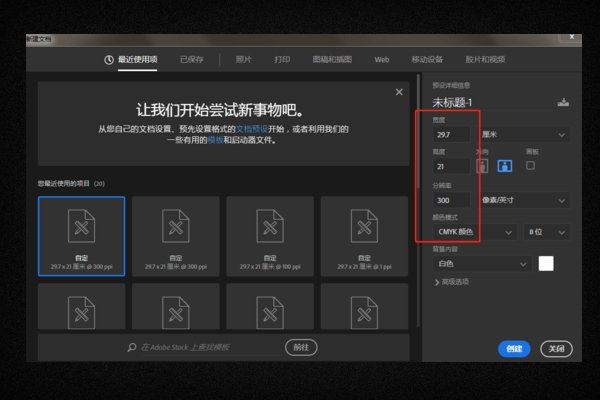
Task: Follow the 模板 link in banner
Action: tap(215, 140)
